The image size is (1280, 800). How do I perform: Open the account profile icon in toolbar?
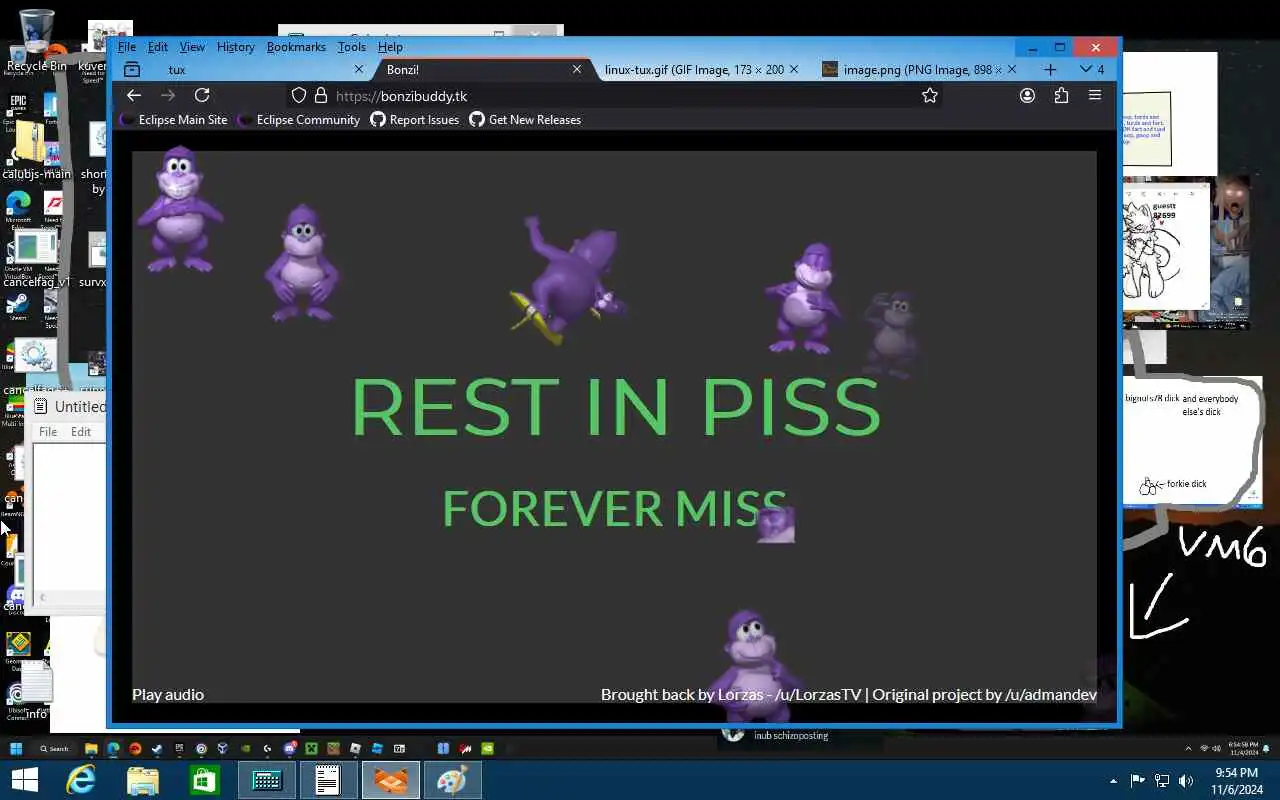[x=1027, y=95]
